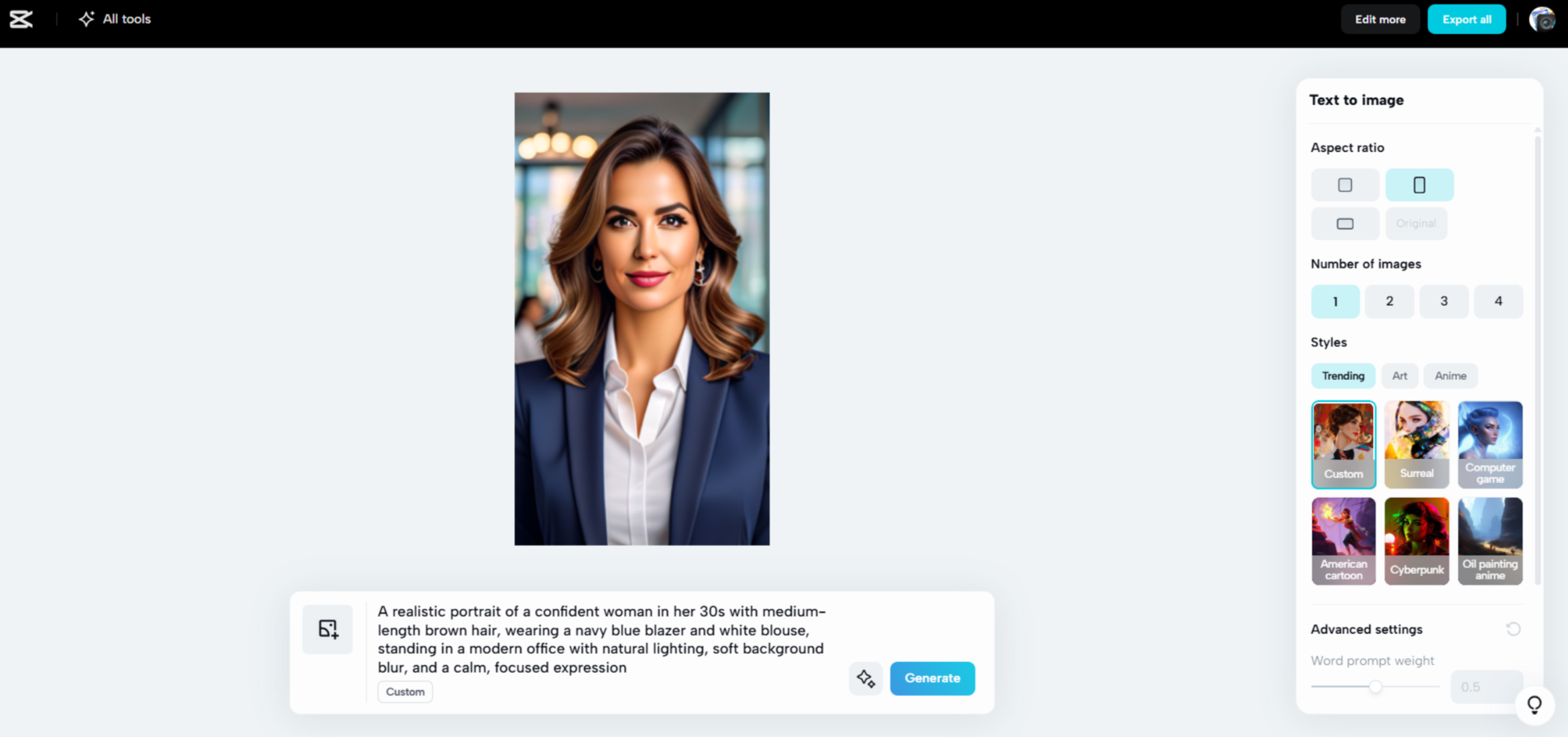
Task: Select the portrait aspect ratio
Action: [1419, 185]
